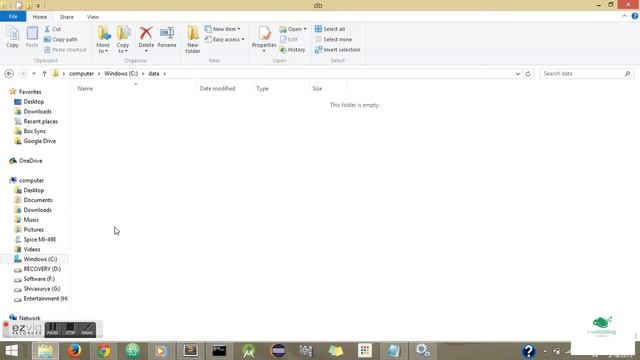Click data in the address breadcrumb
Viewport: 640px width, 360px height.
pyautogui.click(x=153, y=73)
